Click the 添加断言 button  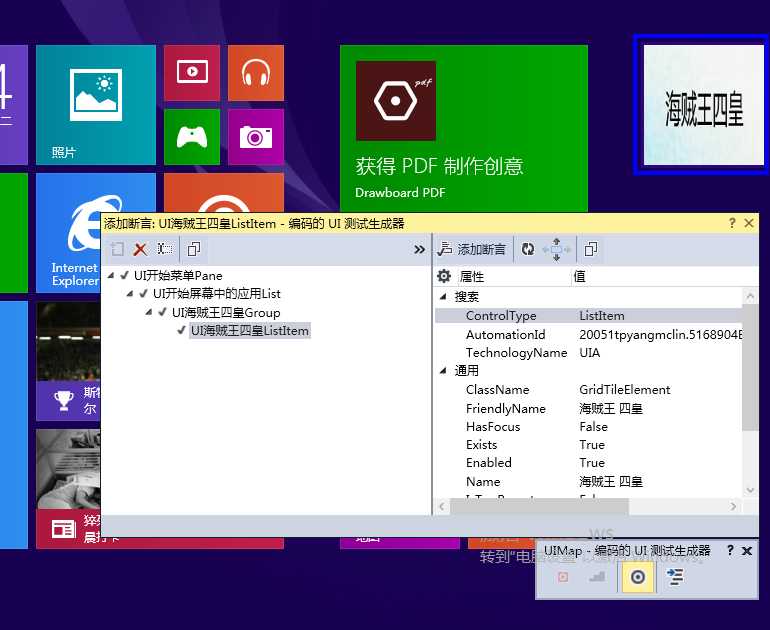click(472, 249)
